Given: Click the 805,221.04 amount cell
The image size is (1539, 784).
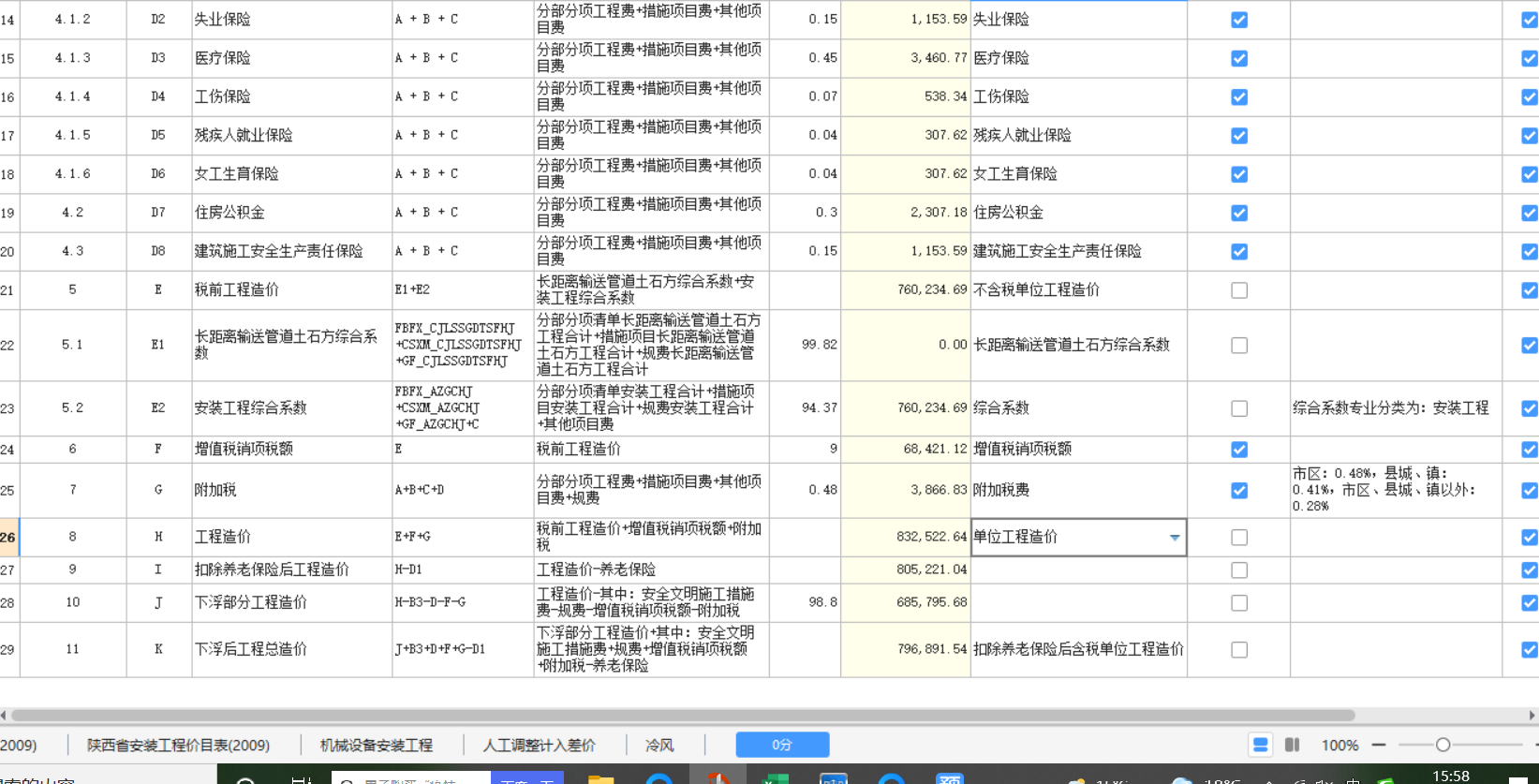Looking at the screenshot, I should [x=906, y=570].
